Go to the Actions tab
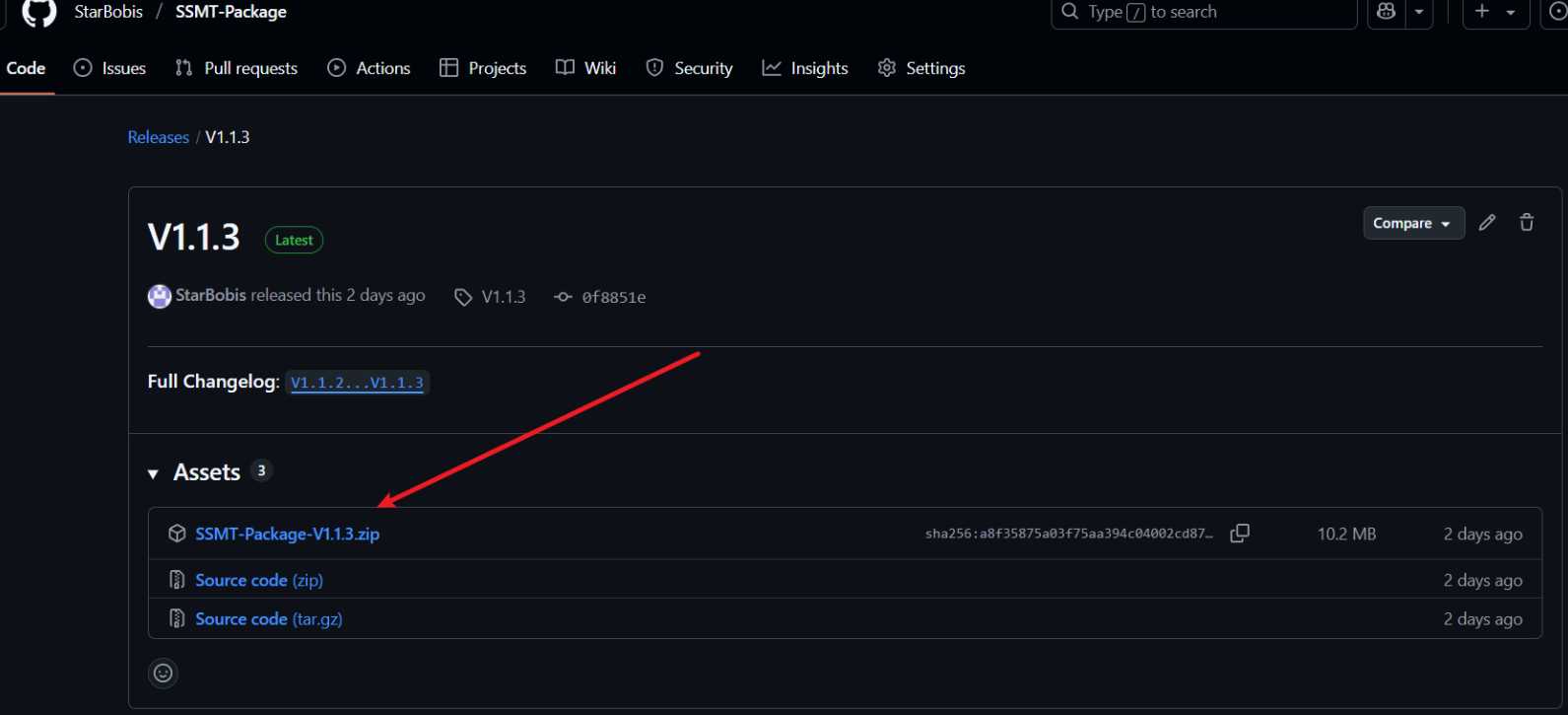1568x715 pixels. point(369,68)
